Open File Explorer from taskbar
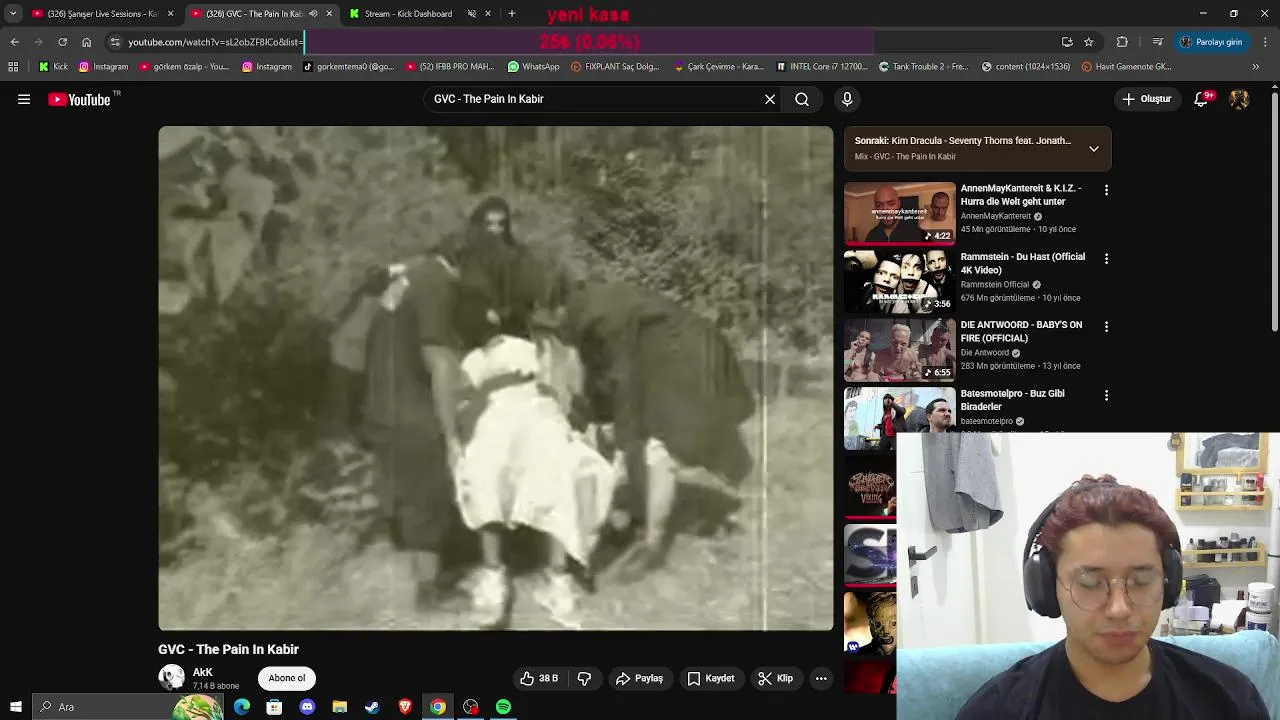This screenshot has height=720, width=1280. tap(340, 707)
